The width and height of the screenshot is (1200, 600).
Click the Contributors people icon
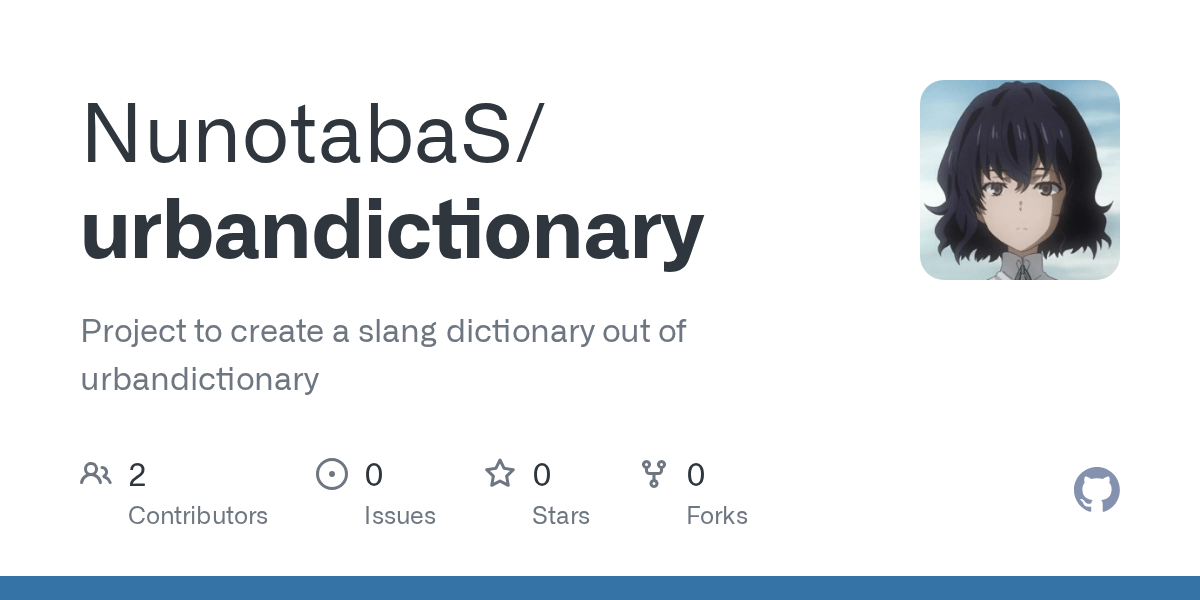pos(96,474)
